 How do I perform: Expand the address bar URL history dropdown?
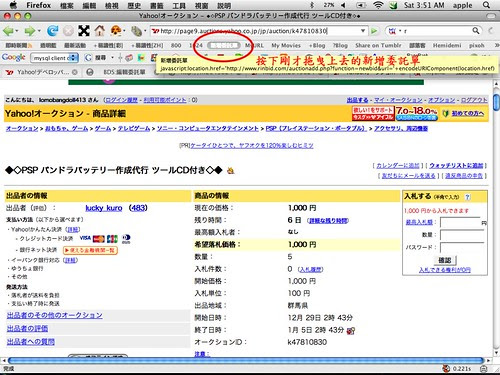[x=363, y=31]
